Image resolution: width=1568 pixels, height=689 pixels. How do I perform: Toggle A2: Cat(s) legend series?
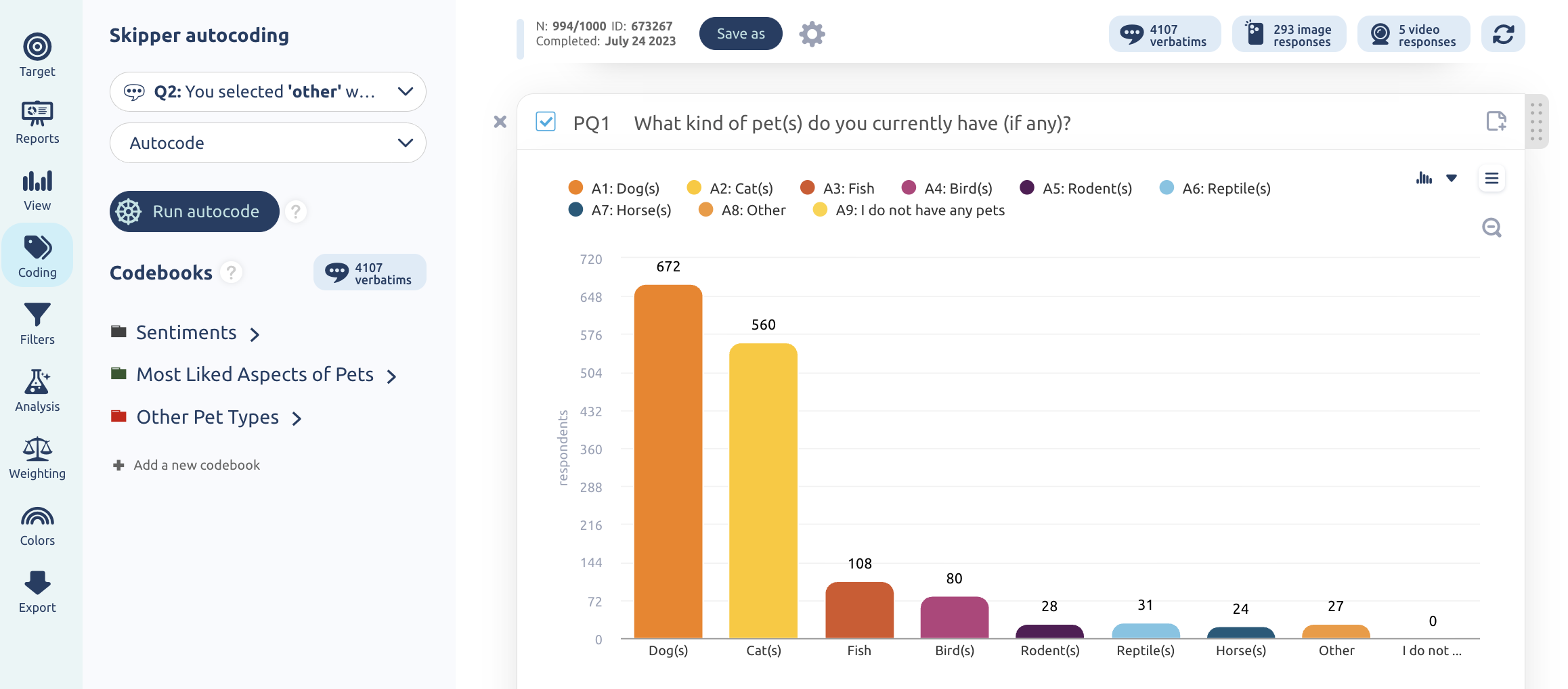click(729, 188)
